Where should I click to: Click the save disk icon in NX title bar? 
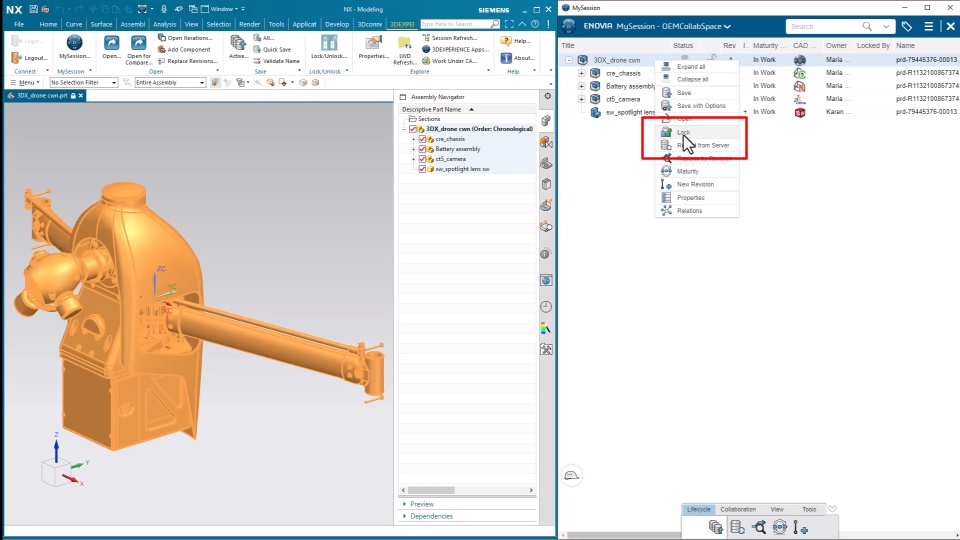click(33, 9)
